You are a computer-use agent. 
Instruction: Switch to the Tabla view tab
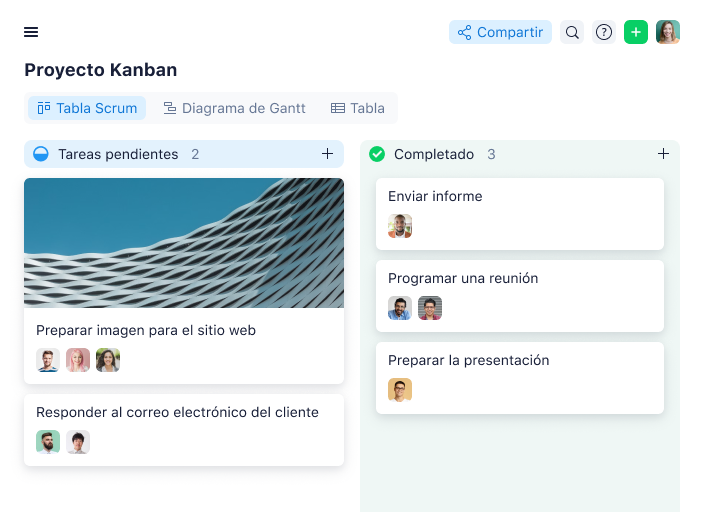click(x=358, y=108)
